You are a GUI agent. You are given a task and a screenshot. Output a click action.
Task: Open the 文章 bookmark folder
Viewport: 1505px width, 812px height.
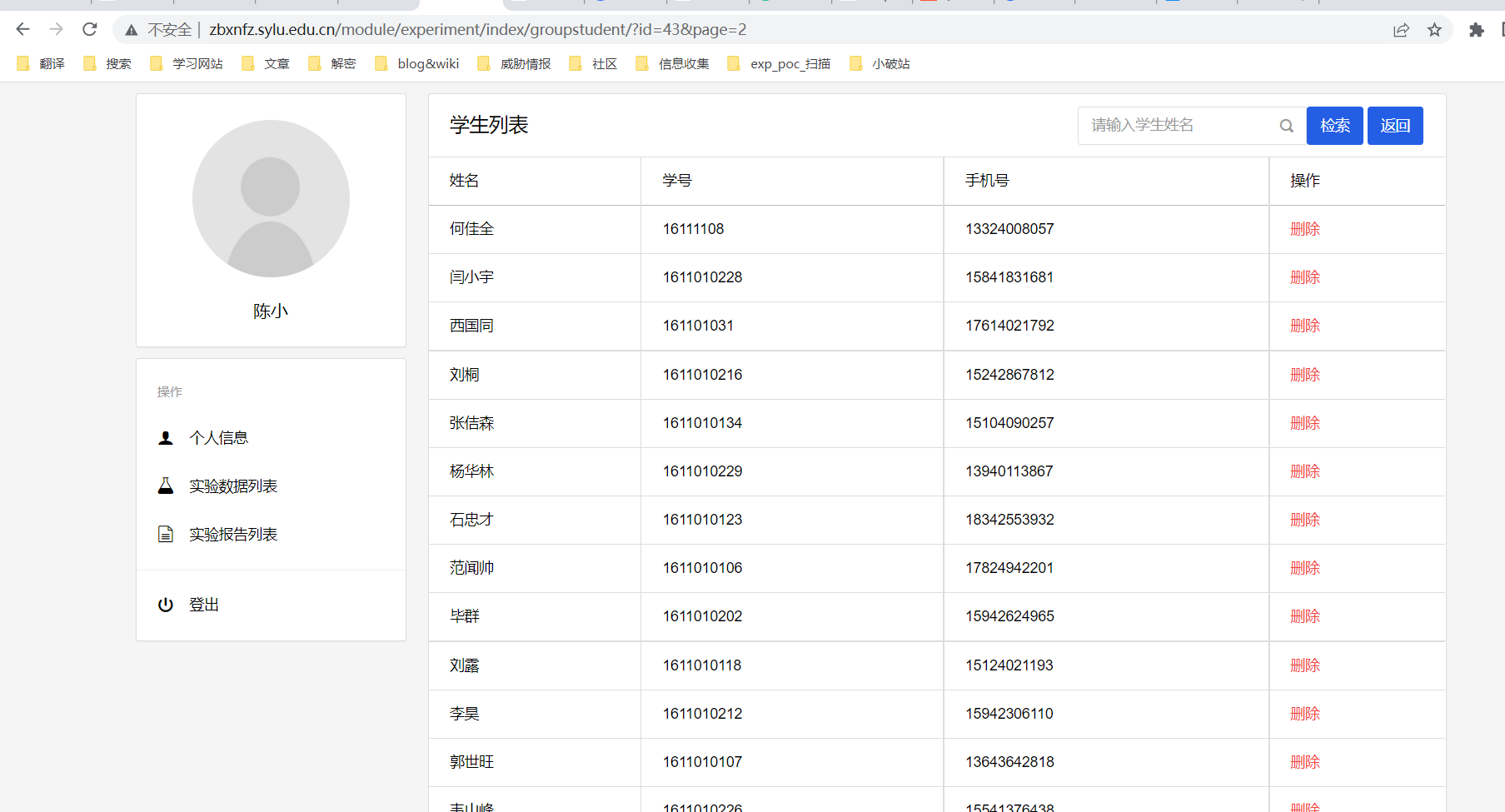[x=266, y=64]
